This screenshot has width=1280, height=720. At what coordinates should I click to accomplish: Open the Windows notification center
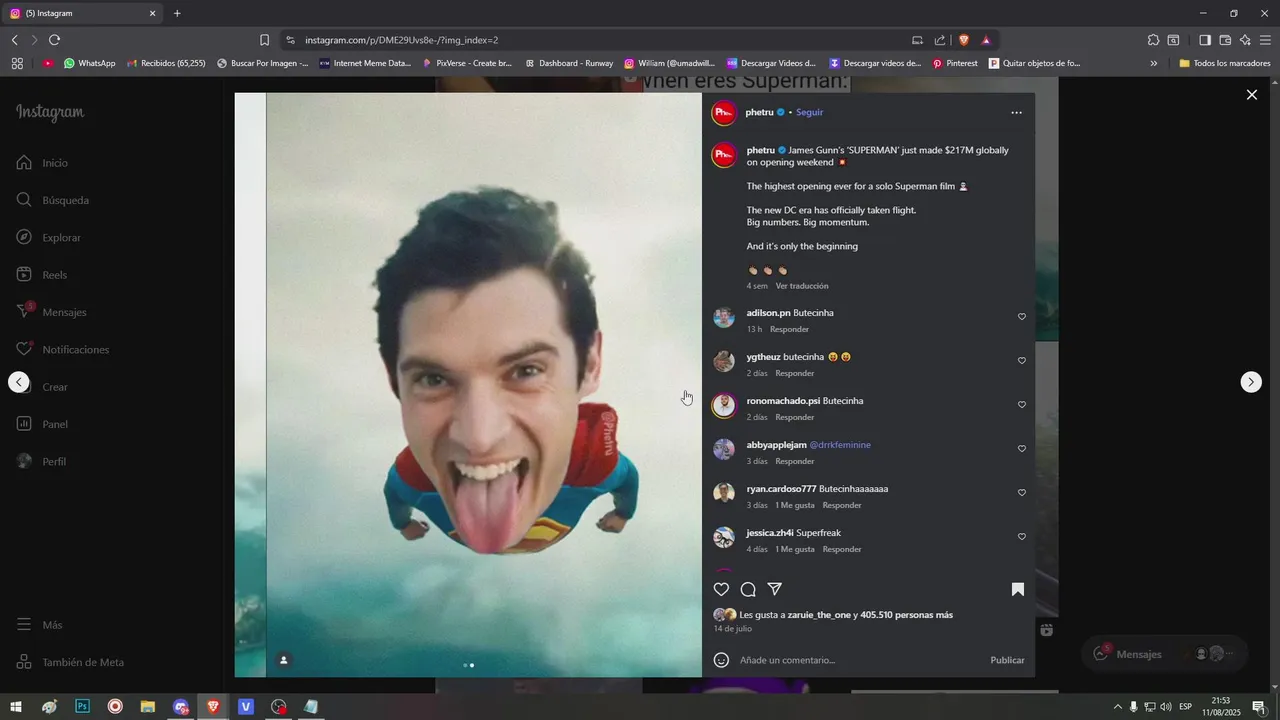pyautogui.click(x=1259, y=707)
